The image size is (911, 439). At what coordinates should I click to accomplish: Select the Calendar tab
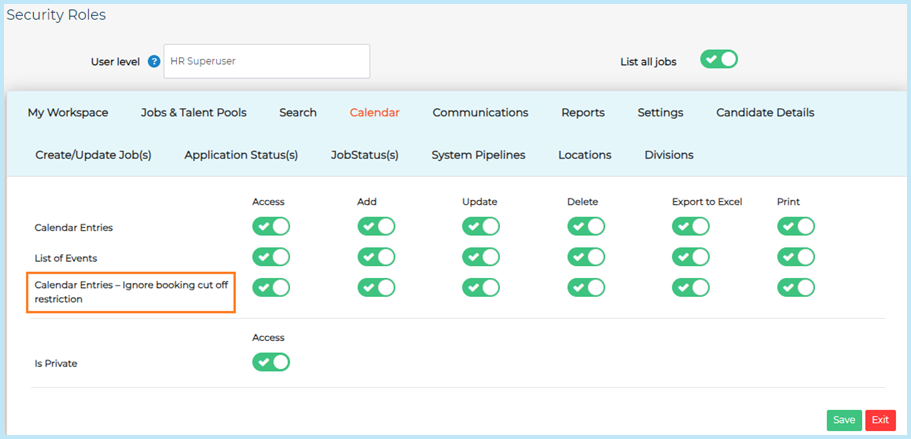[x=374, y=113]
